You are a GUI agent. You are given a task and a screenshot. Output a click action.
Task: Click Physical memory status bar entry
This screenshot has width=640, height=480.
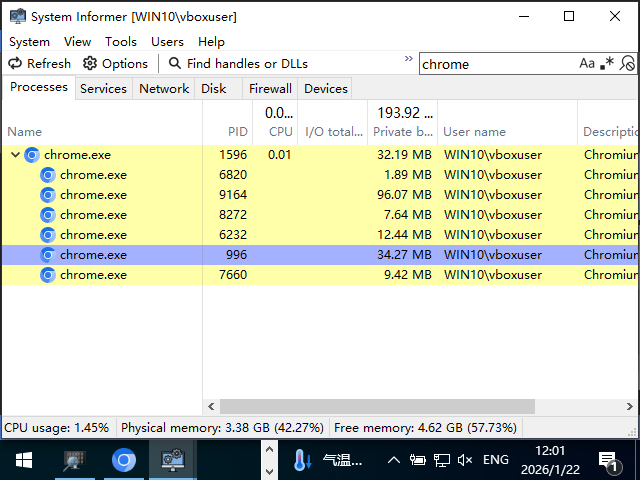point(222,428)
